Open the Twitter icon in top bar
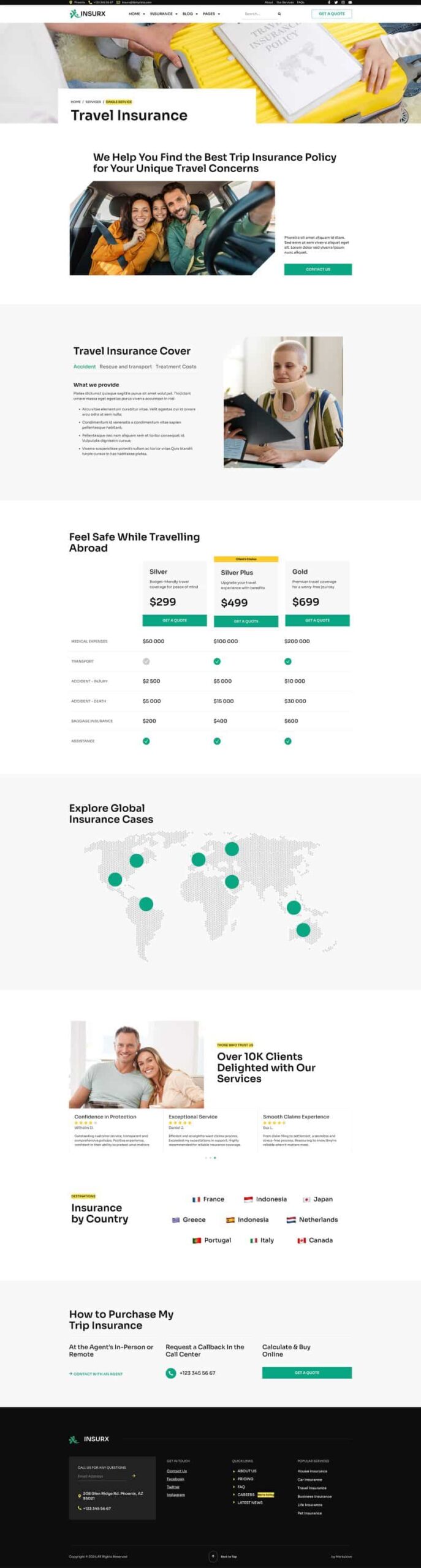The image size is (421, 1568). (x=336, y=2)
